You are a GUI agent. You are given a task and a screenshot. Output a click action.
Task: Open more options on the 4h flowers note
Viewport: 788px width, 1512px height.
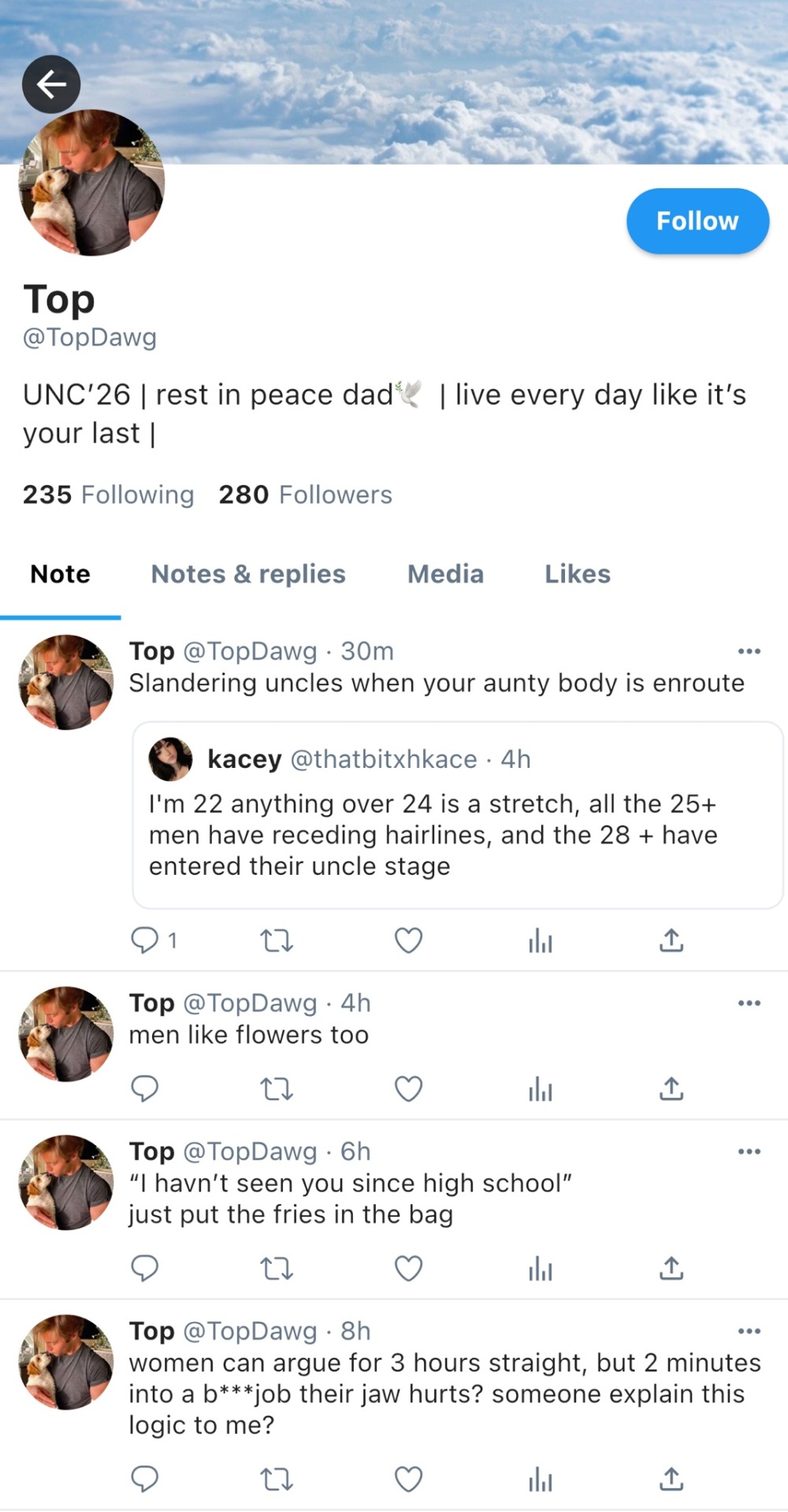[749, 1003]
